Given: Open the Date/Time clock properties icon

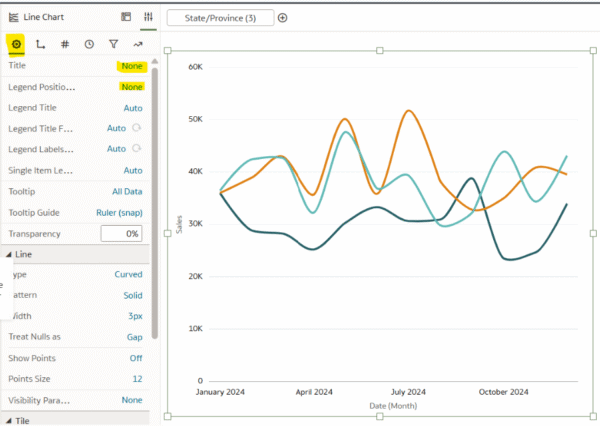Looking at the screenshot, I should click(89, 44).
